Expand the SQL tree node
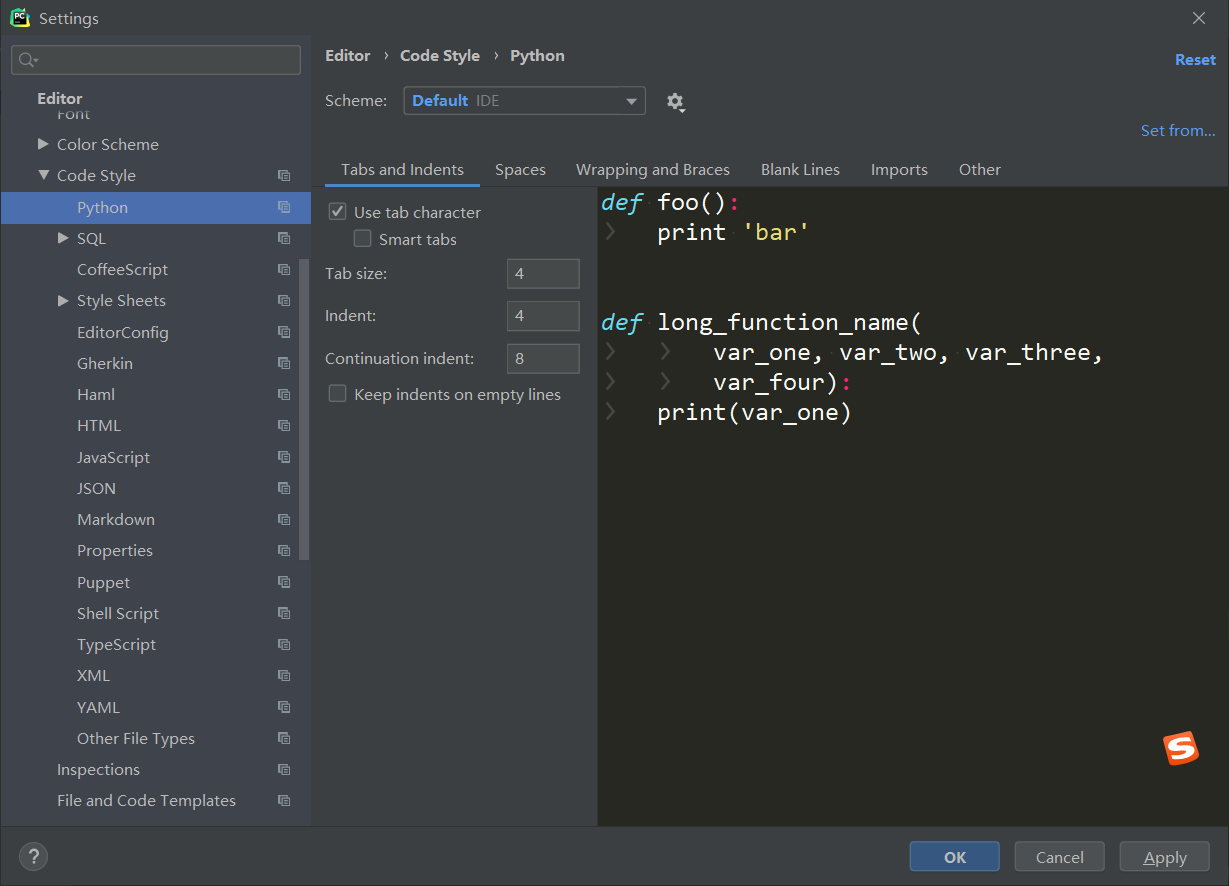The height and width of the screenshot is (886, 1229). coord(63,238)
